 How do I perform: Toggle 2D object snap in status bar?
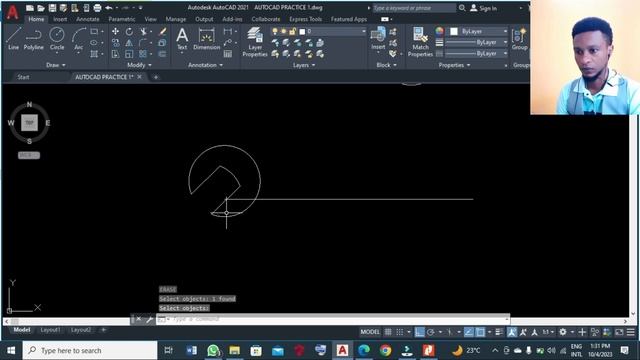[480, 332]
